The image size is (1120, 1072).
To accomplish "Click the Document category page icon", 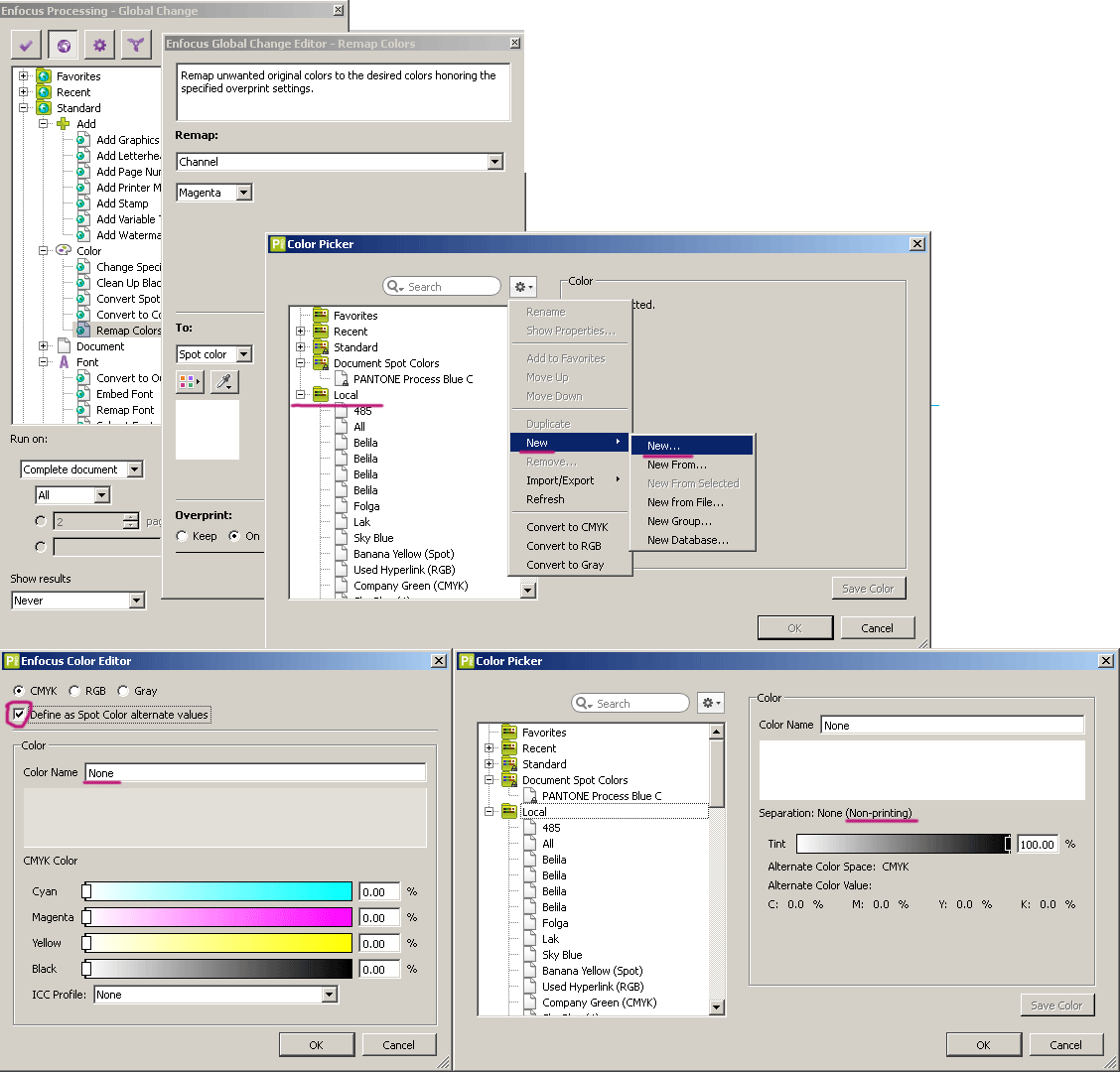I will (64, 346).
